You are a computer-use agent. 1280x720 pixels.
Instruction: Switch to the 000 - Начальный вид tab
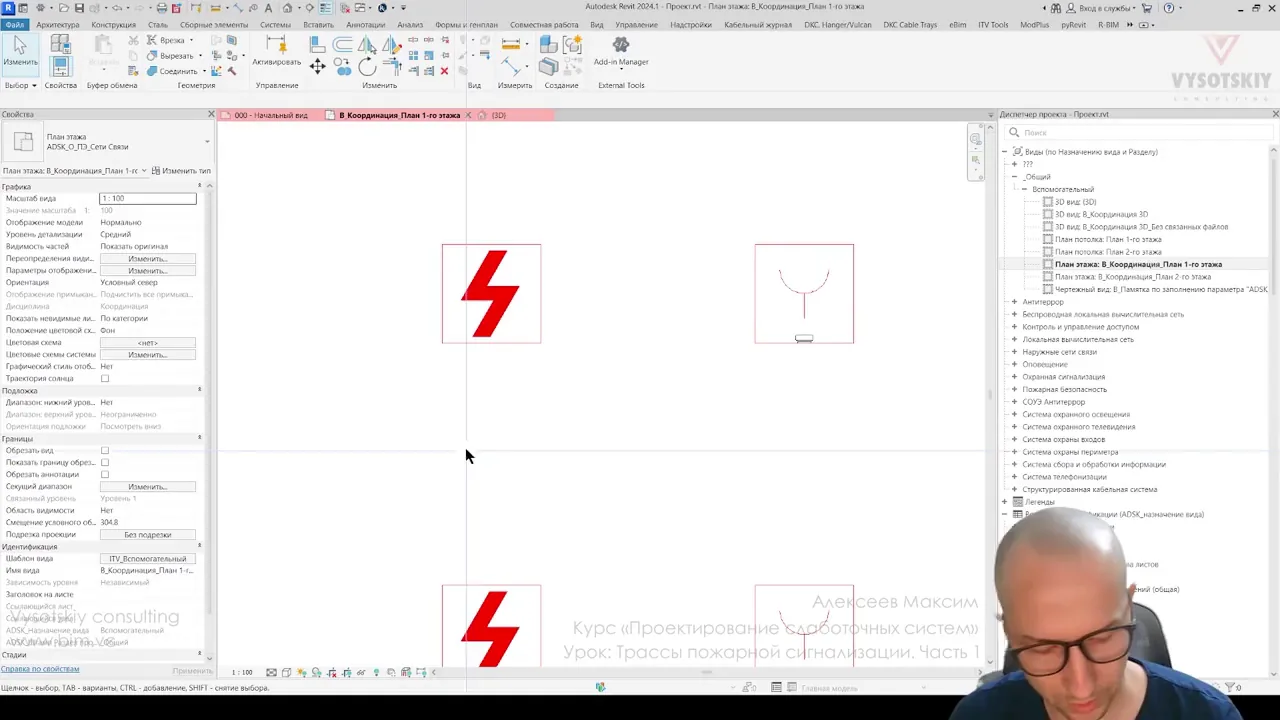point(271,115)
